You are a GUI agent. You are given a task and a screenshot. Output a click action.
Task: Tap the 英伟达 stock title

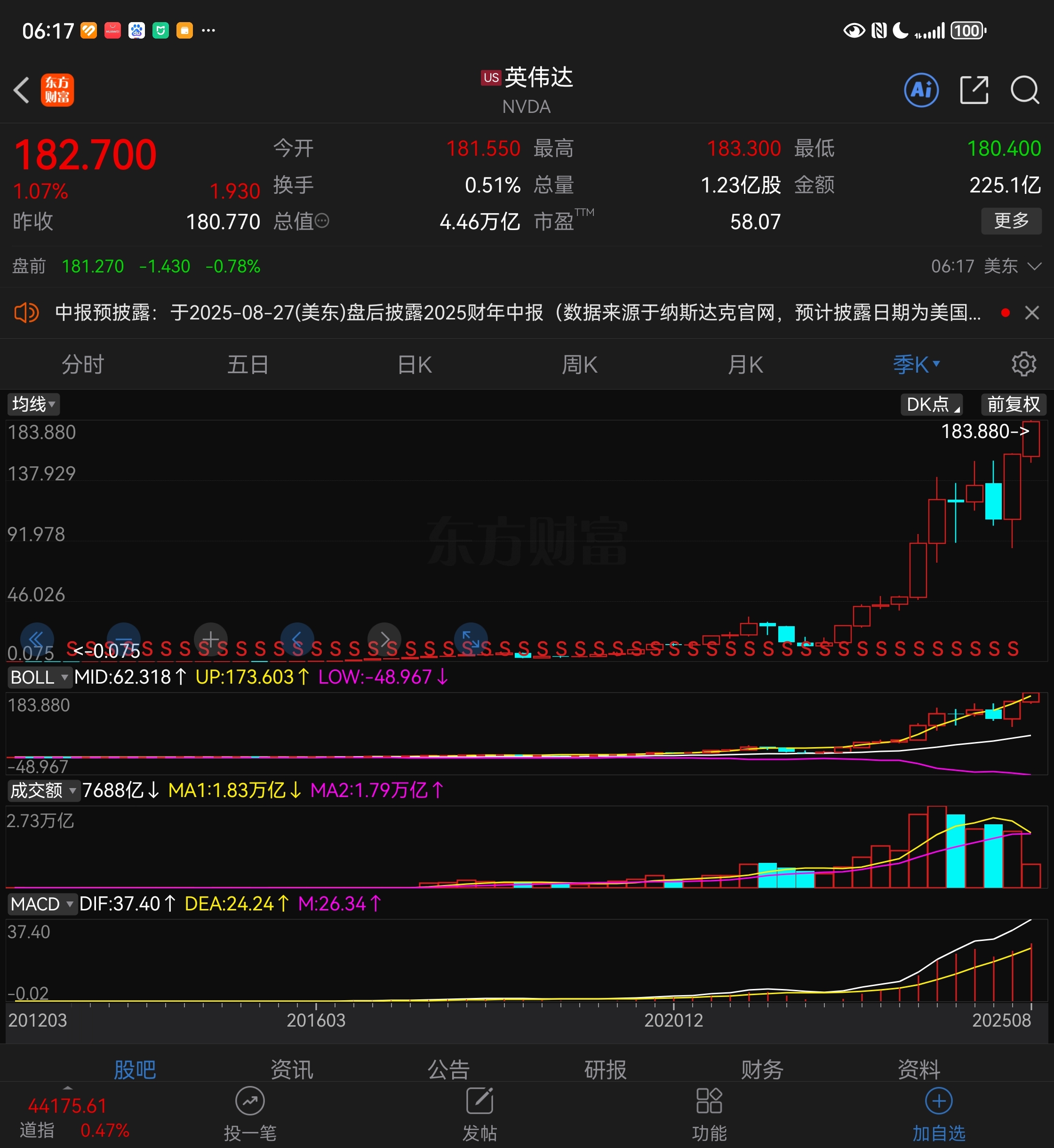(538, 78)
